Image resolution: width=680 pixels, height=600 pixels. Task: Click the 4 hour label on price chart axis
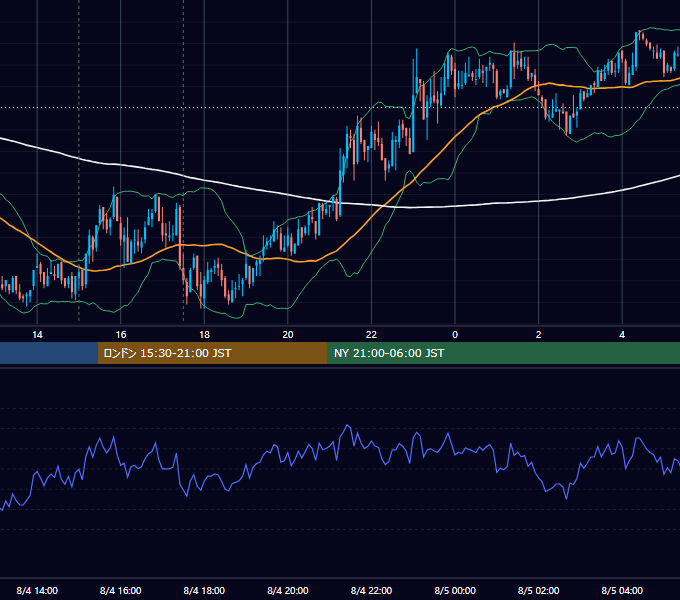(622, 335)
